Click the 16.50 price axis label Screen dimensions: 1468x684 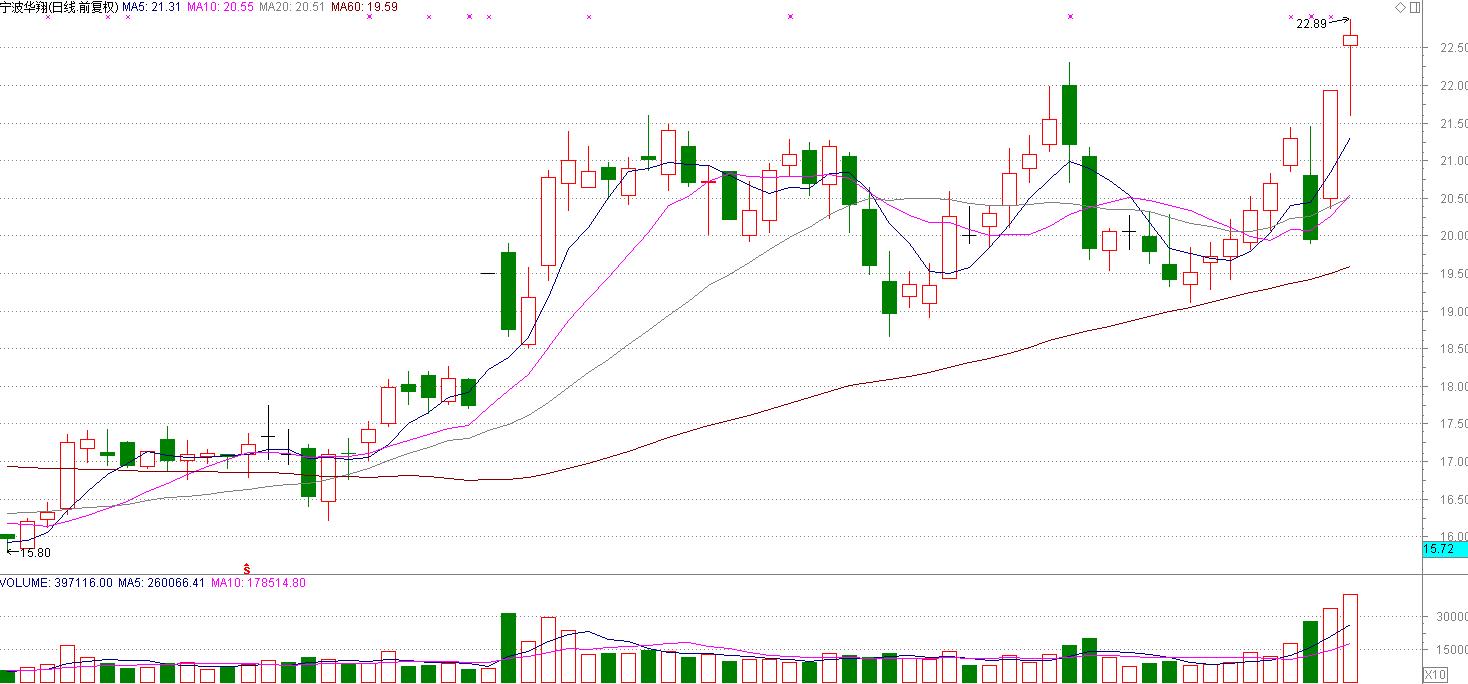(1453, 500)
